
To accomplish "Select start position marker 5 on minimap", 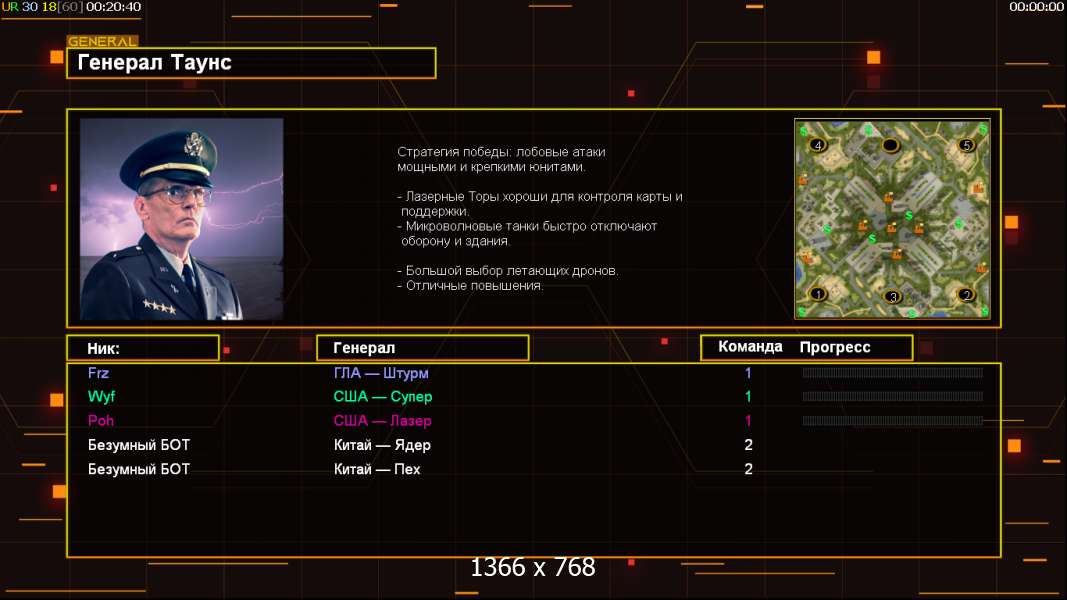I will tap(966, 145).
